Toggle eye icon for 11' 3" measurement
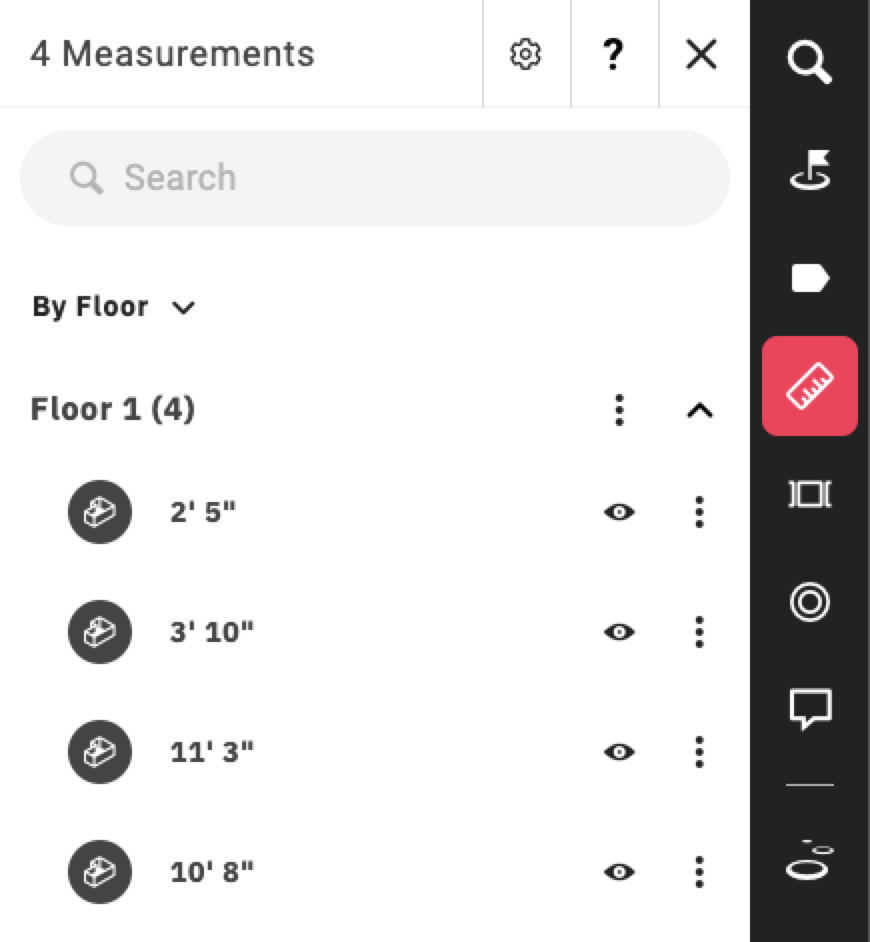Image resolution: width=870 pixels, height=942 pixels. [x=619, y=752]
